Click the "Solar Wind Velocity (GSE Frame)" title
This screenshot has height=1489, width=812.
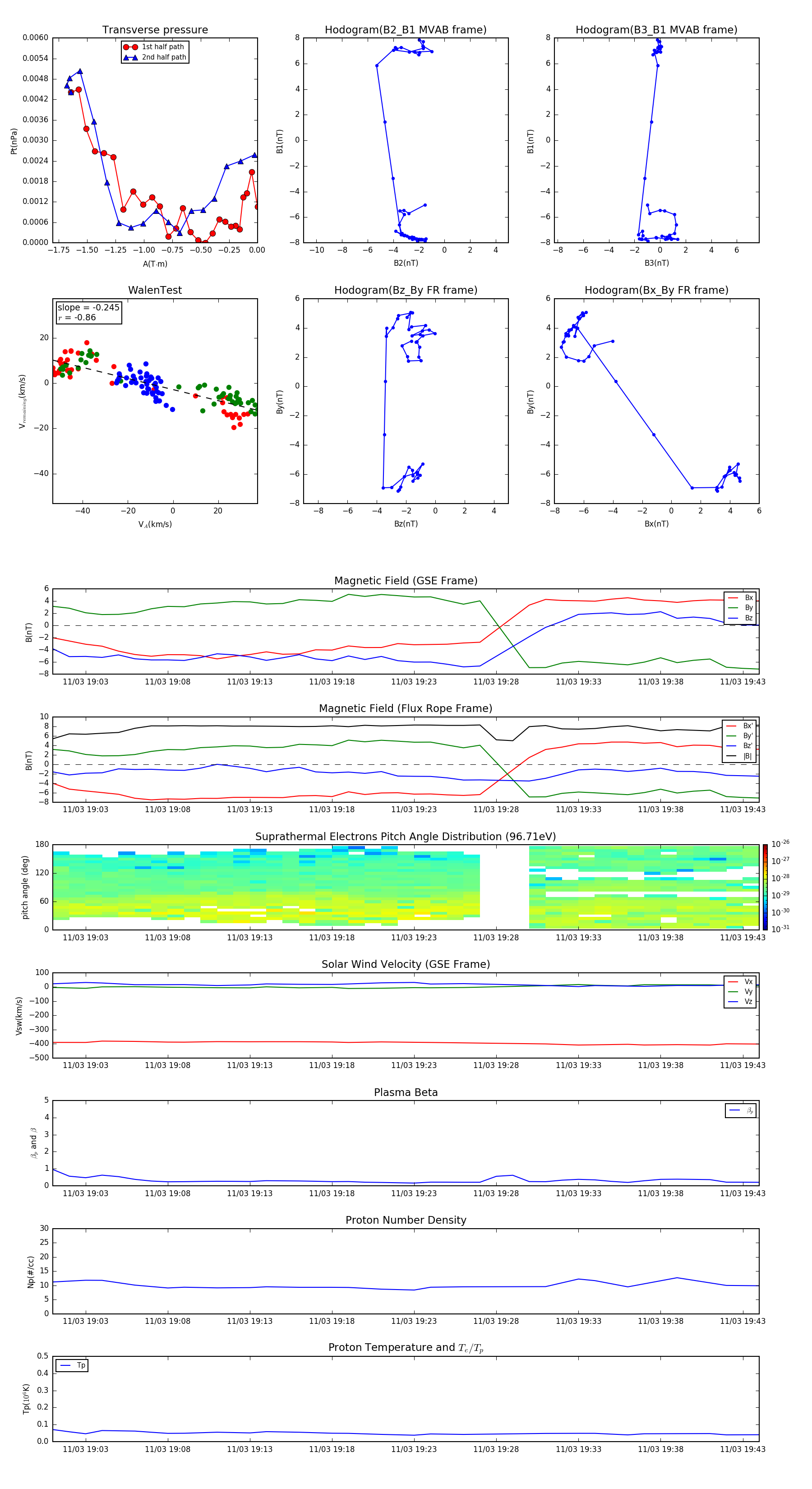[x=406, y=964]
